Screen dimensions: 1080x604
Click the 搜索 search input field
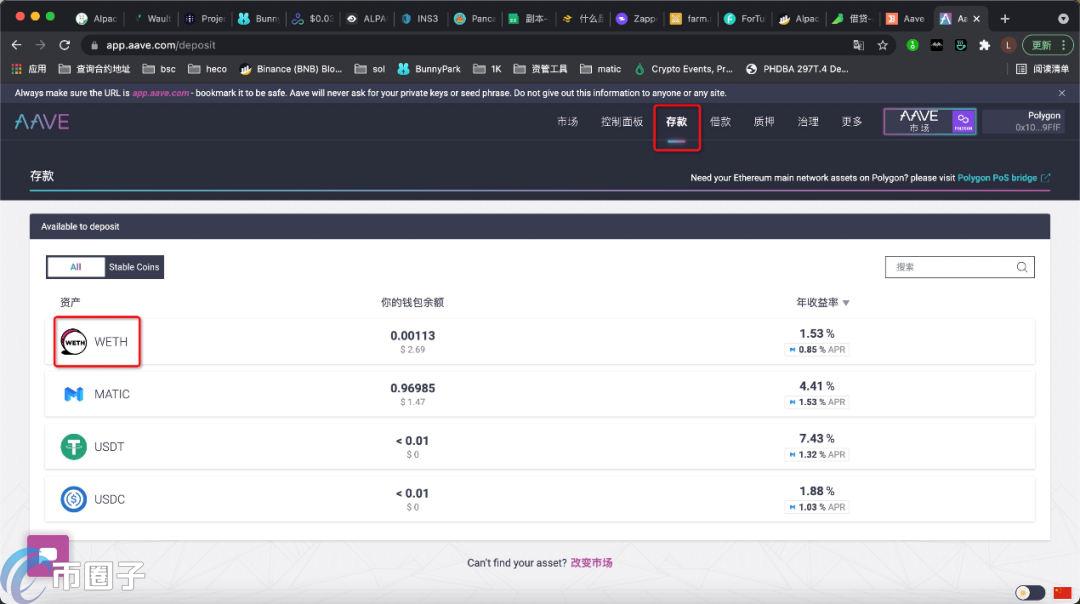tap(959, 267)
